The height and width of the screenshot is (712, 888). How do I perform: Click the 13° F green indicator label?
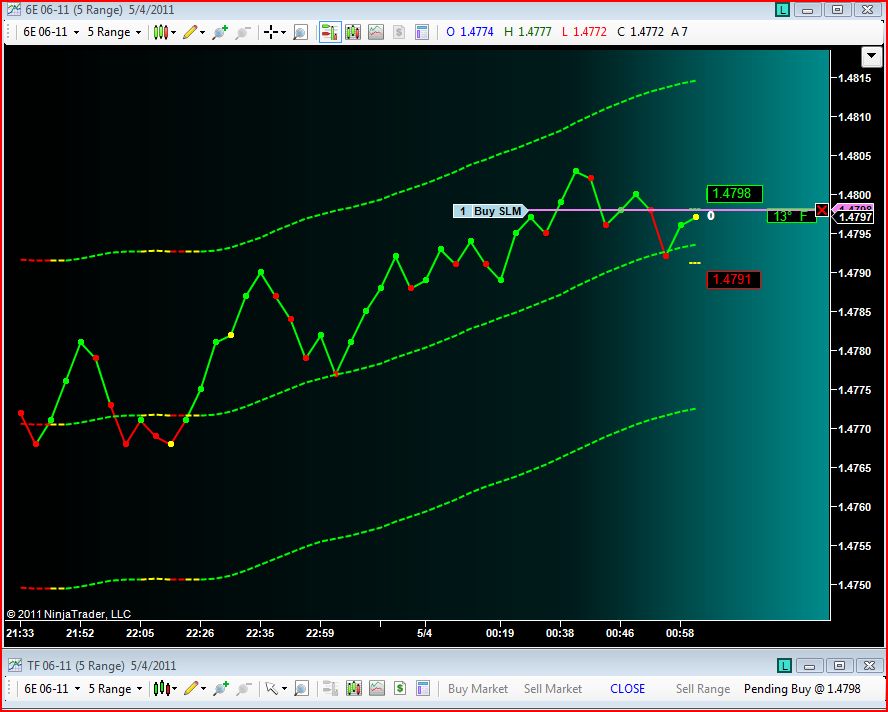point(791,216)
